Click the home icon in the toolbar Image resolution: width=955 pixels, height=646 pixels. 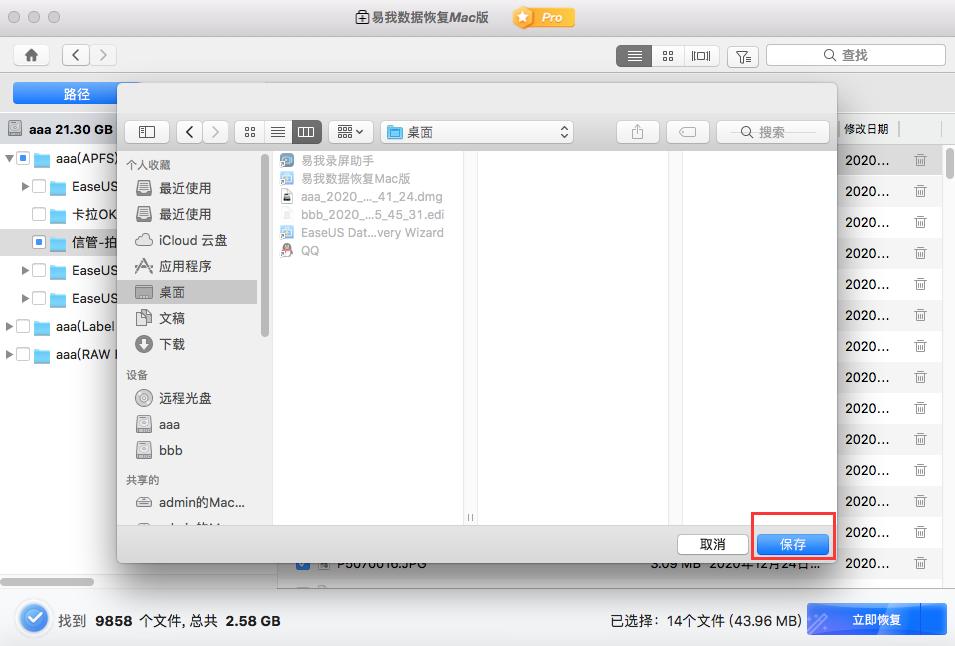(32, 56)
